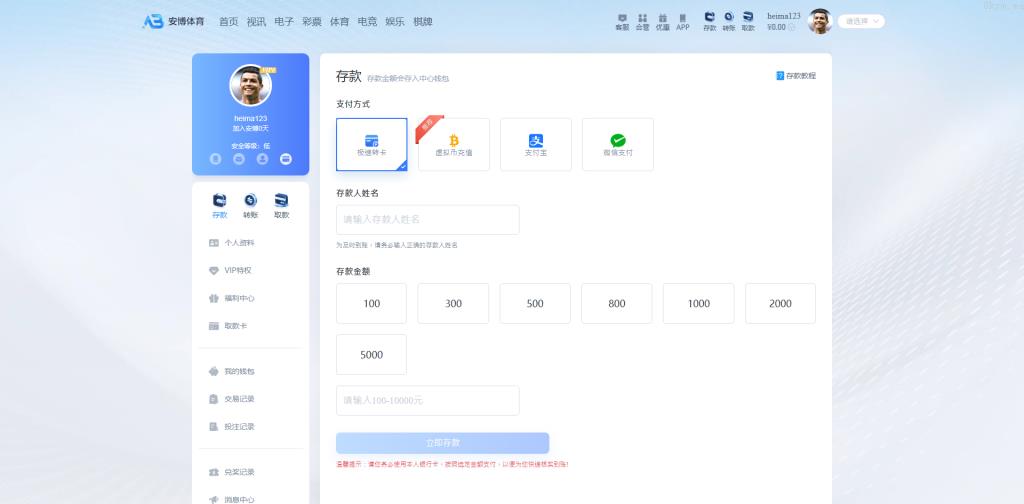Open 棋牌 menu in top navigation
This screenshot has width=1024, height=504.
click(423, 21)
